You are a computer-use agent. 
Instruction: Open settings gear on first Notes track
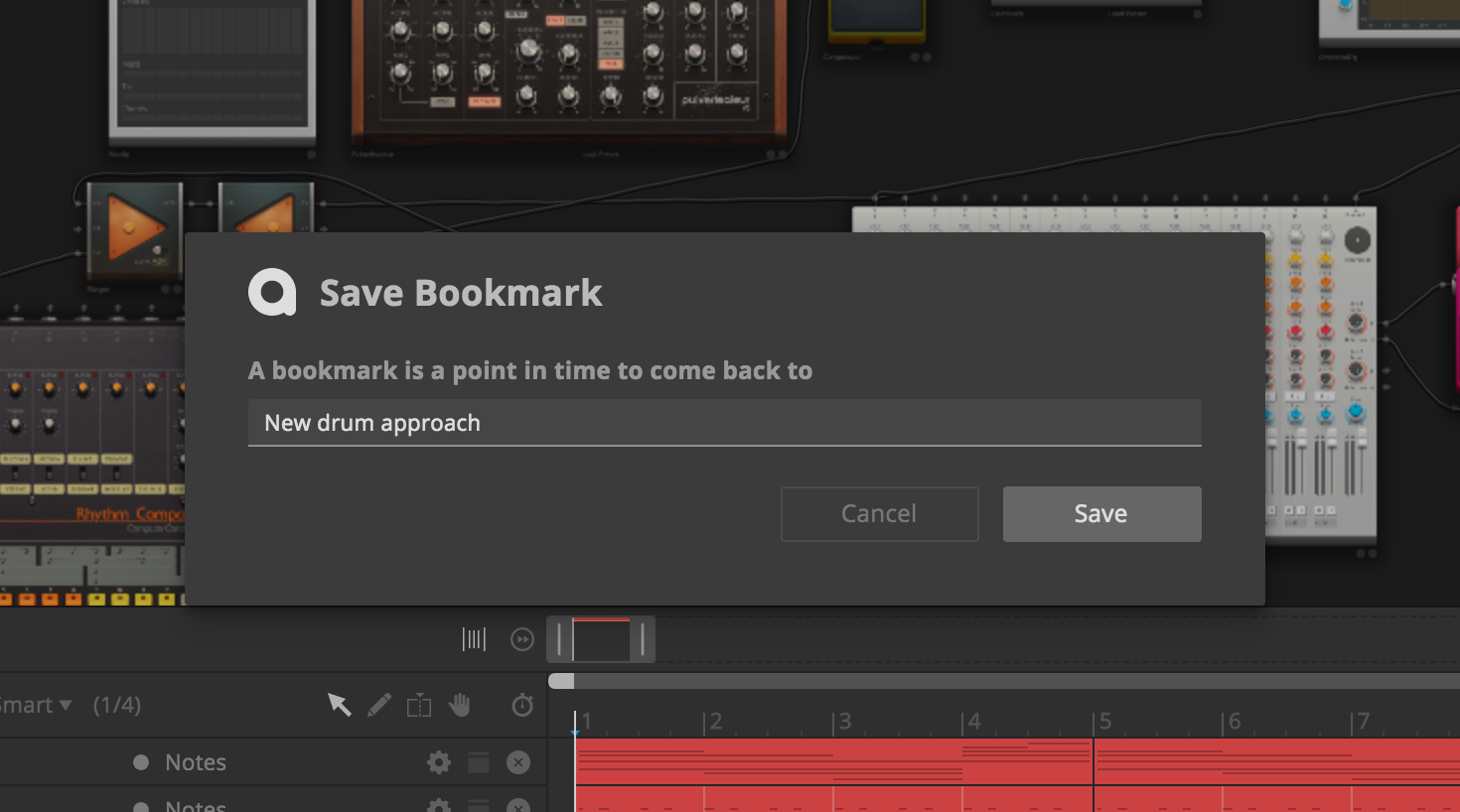point(439,762)
